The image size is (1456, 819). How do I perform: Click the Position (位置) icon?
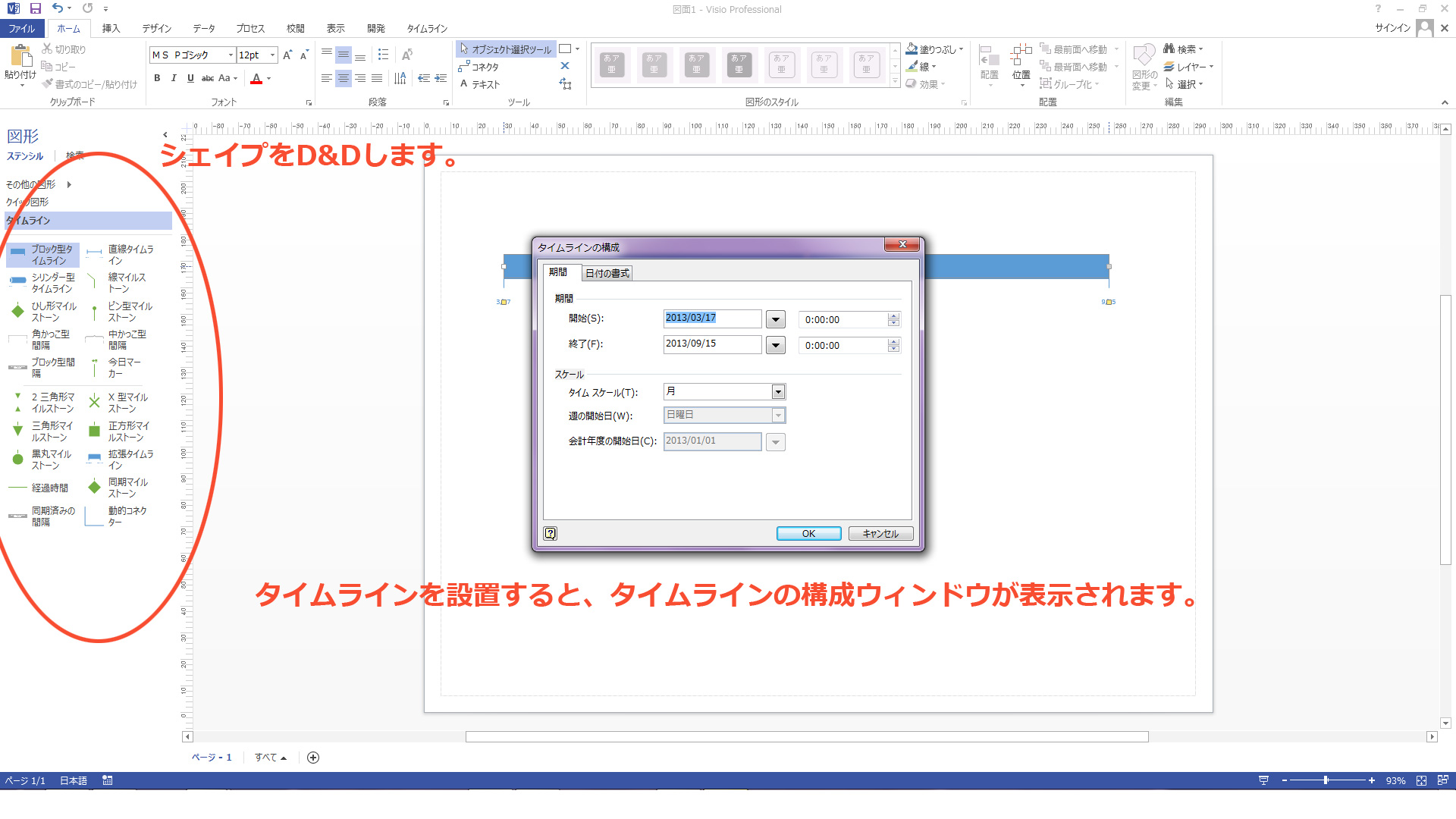point(1021,57)
